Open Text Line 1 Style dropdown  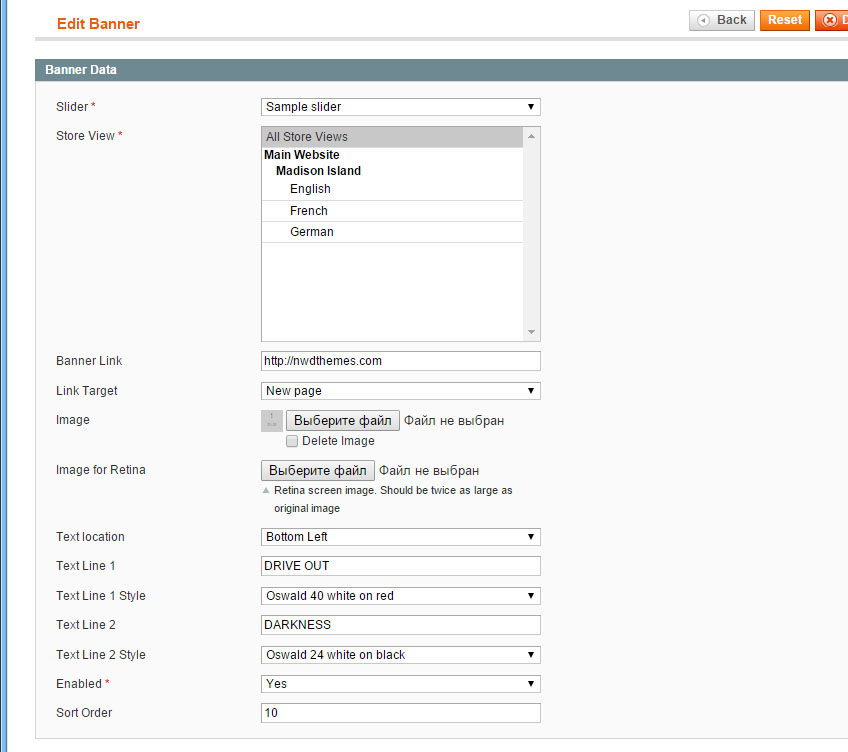(401, 596)
